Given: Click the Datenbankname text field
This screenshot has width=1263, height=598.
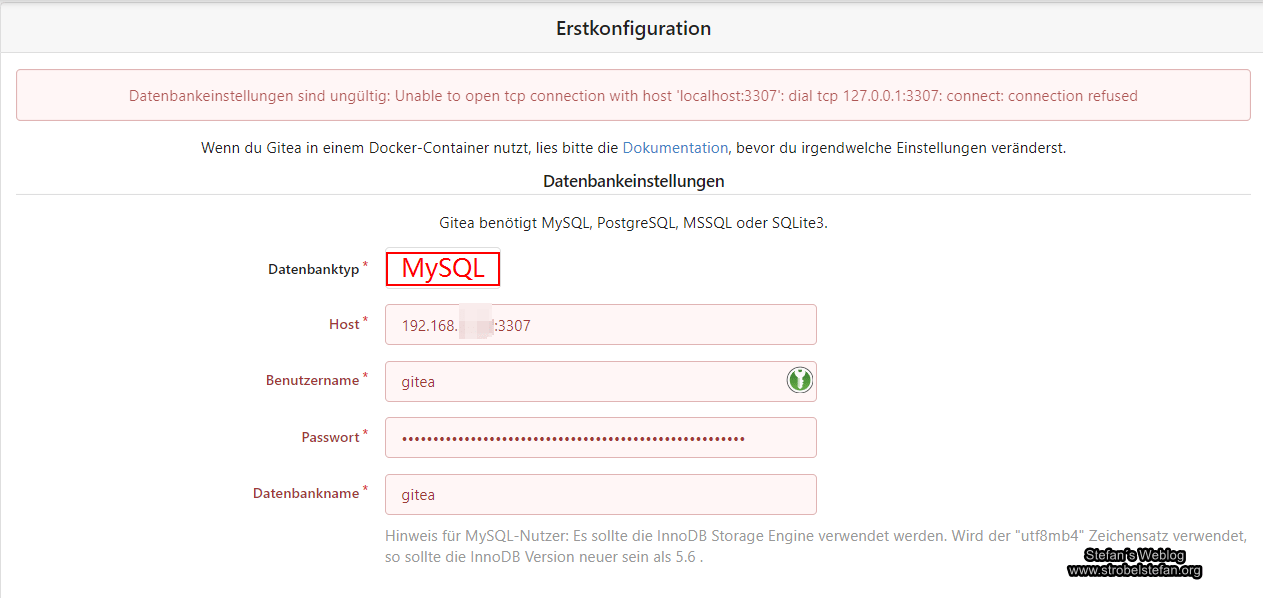Looking at the screenshot, I should coord(600,495).
